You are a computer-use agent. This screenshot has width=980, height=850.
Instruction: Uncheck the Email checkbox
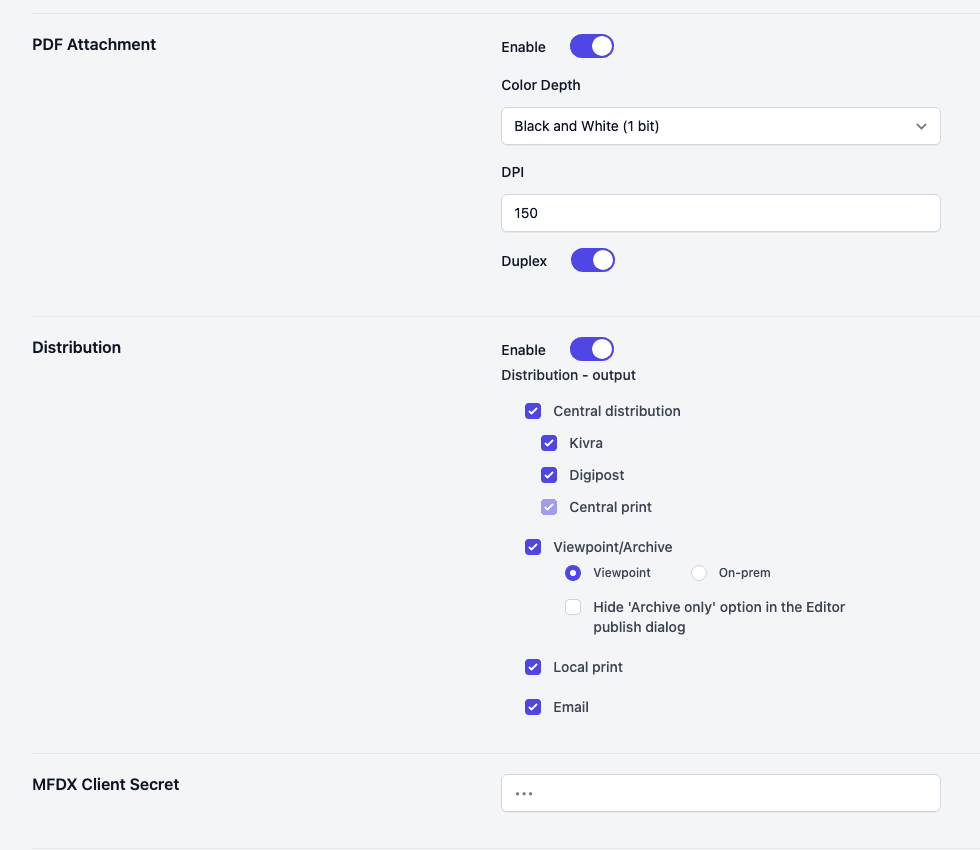pos(533,707)
